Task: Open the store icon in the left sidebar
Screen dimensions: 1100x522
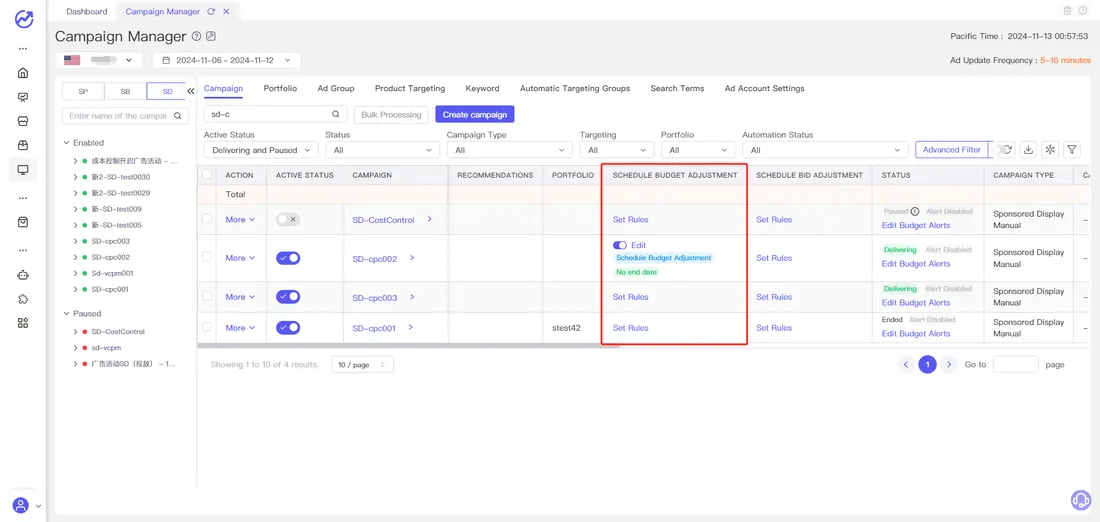Action: [x=23, y=121]
